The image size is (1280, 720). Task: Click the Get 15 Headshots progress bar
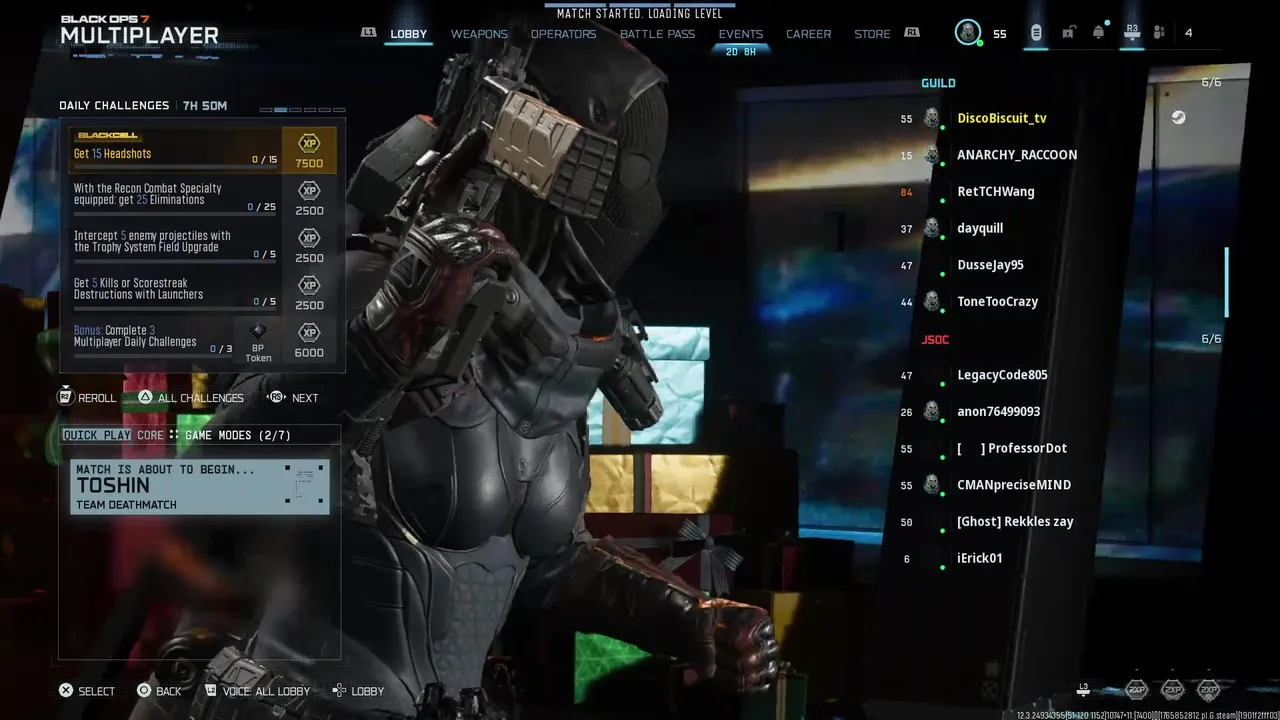pyautogui.click(x=176, y=167)
